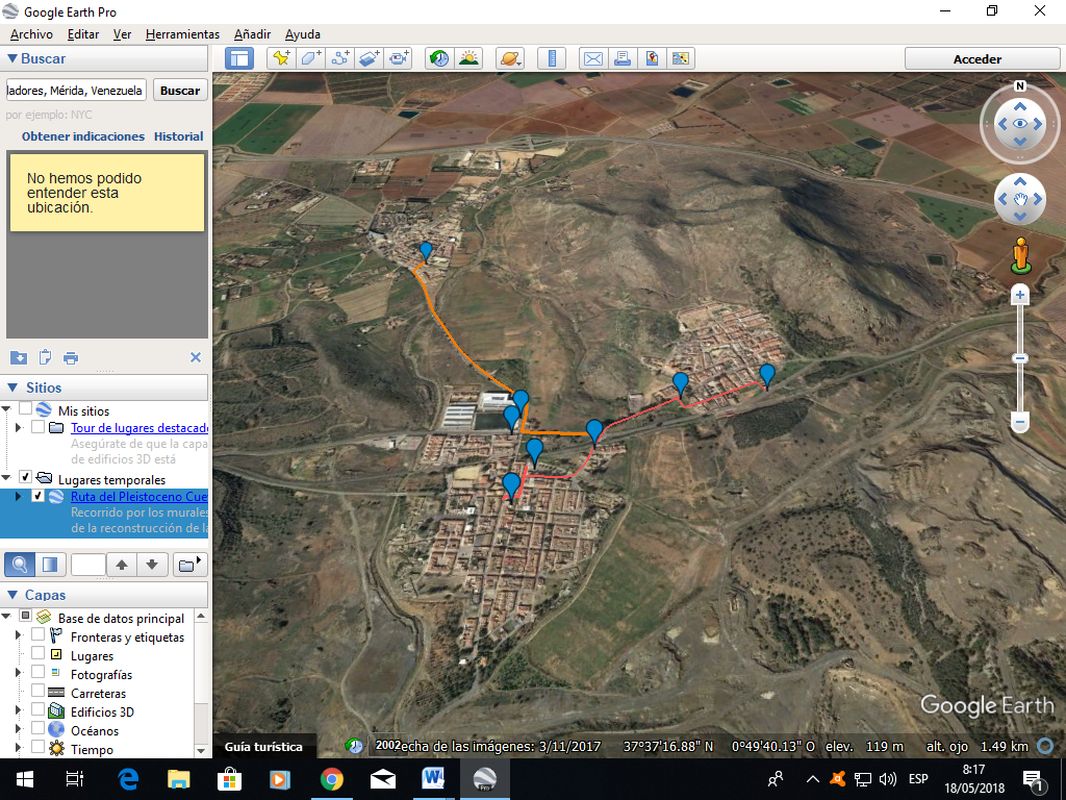Email the view with envelope icon
The width and height of the screenshot is (1066, 800).
[x=593, y=58]
